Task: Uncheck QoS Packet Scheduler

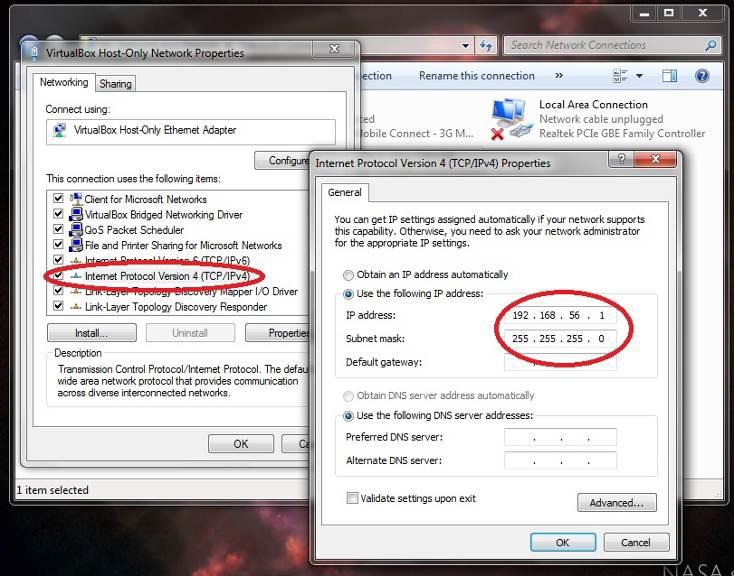Action: [x=58, y=229]
